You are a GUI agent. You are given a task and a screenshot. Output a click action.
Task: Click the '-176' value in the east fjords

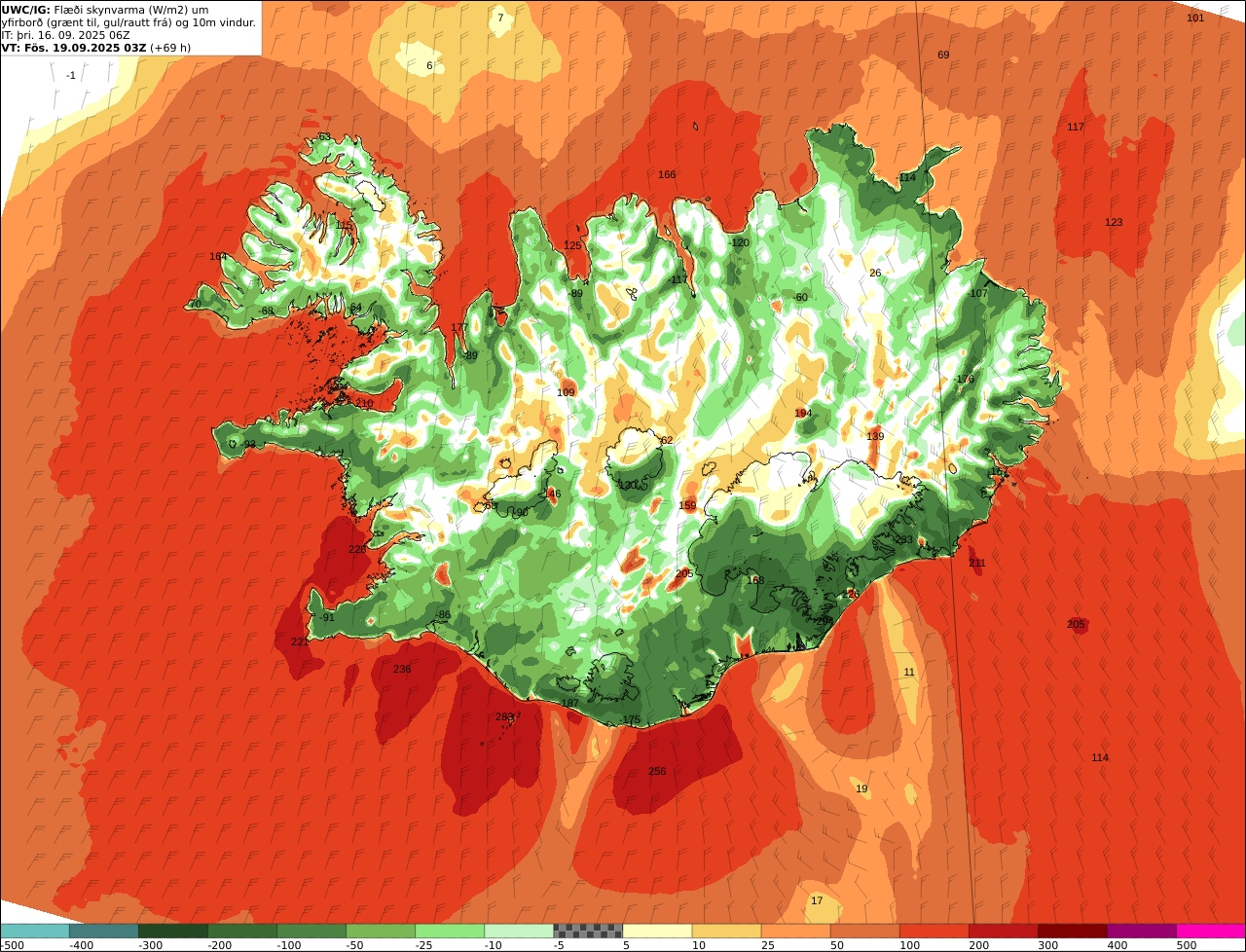[964, 381]
